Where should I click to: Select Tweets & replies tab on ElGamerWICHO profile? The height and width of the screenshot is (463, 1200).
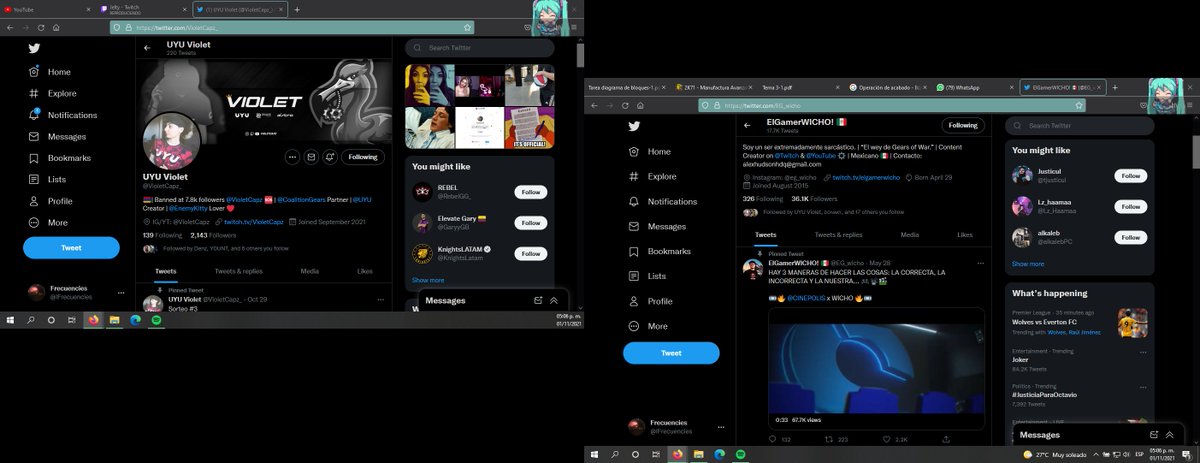click(x=839, y=234)
